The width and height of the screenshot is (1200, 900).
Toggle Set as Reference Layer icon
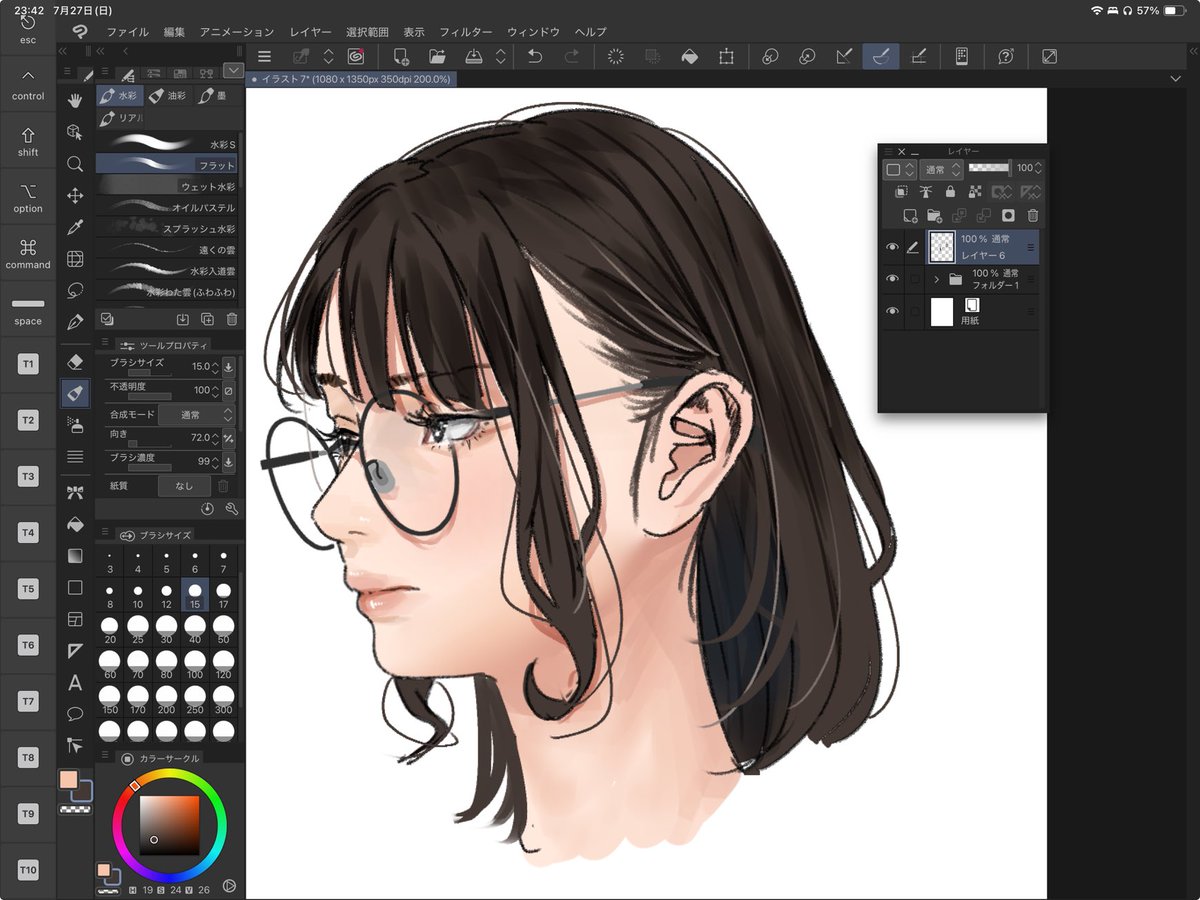pyautogui.click(x=925, y=192)
